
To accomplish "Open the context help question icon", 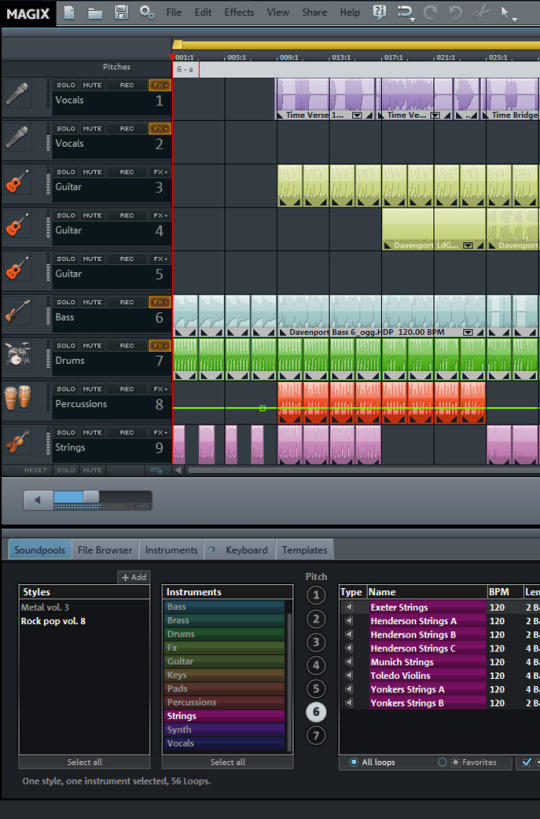I will click(x=379, y=12).
